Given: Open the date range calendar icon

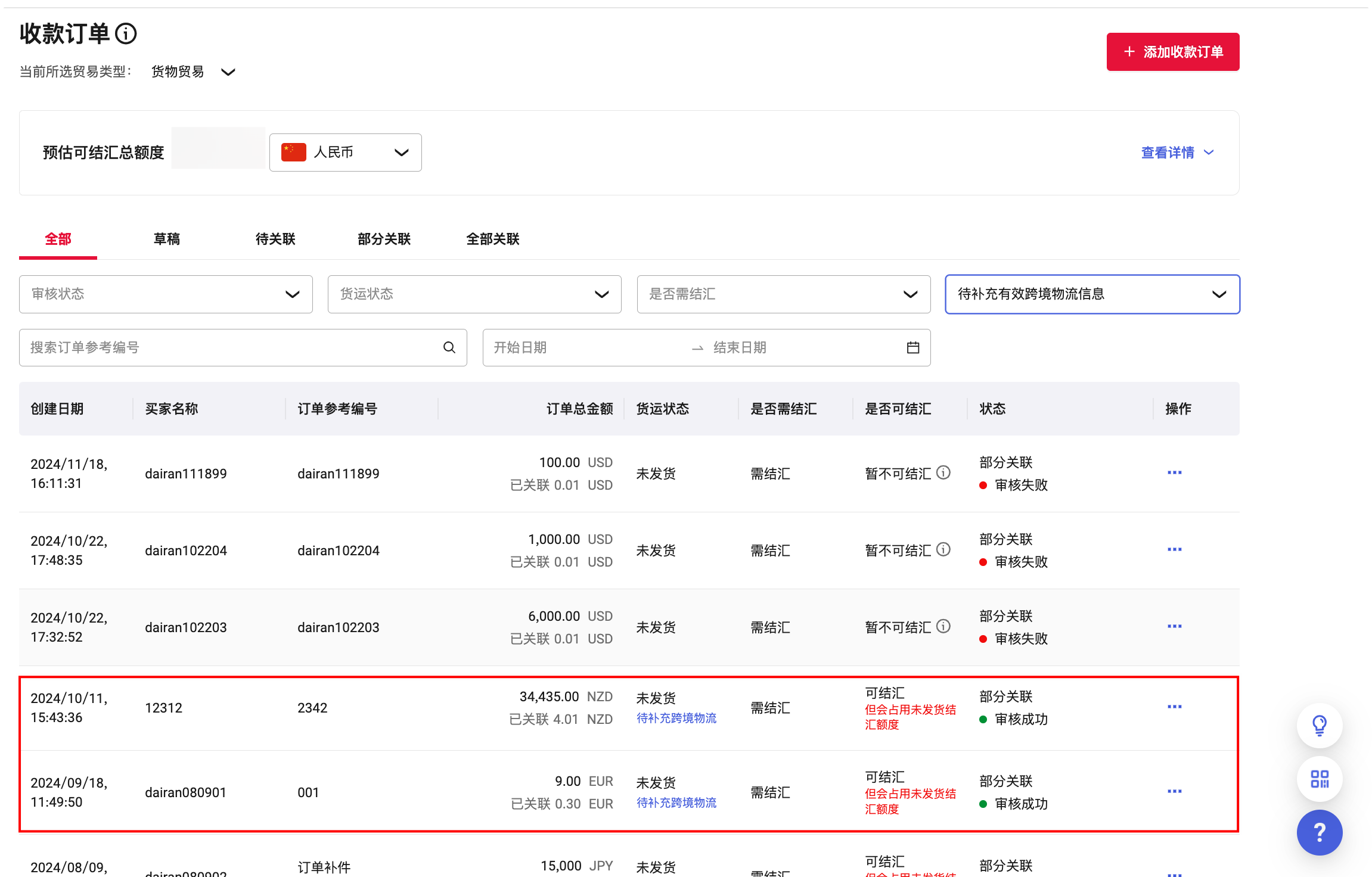Looking at the screenshot, I should pyautogui.click(x=912, y=347).
